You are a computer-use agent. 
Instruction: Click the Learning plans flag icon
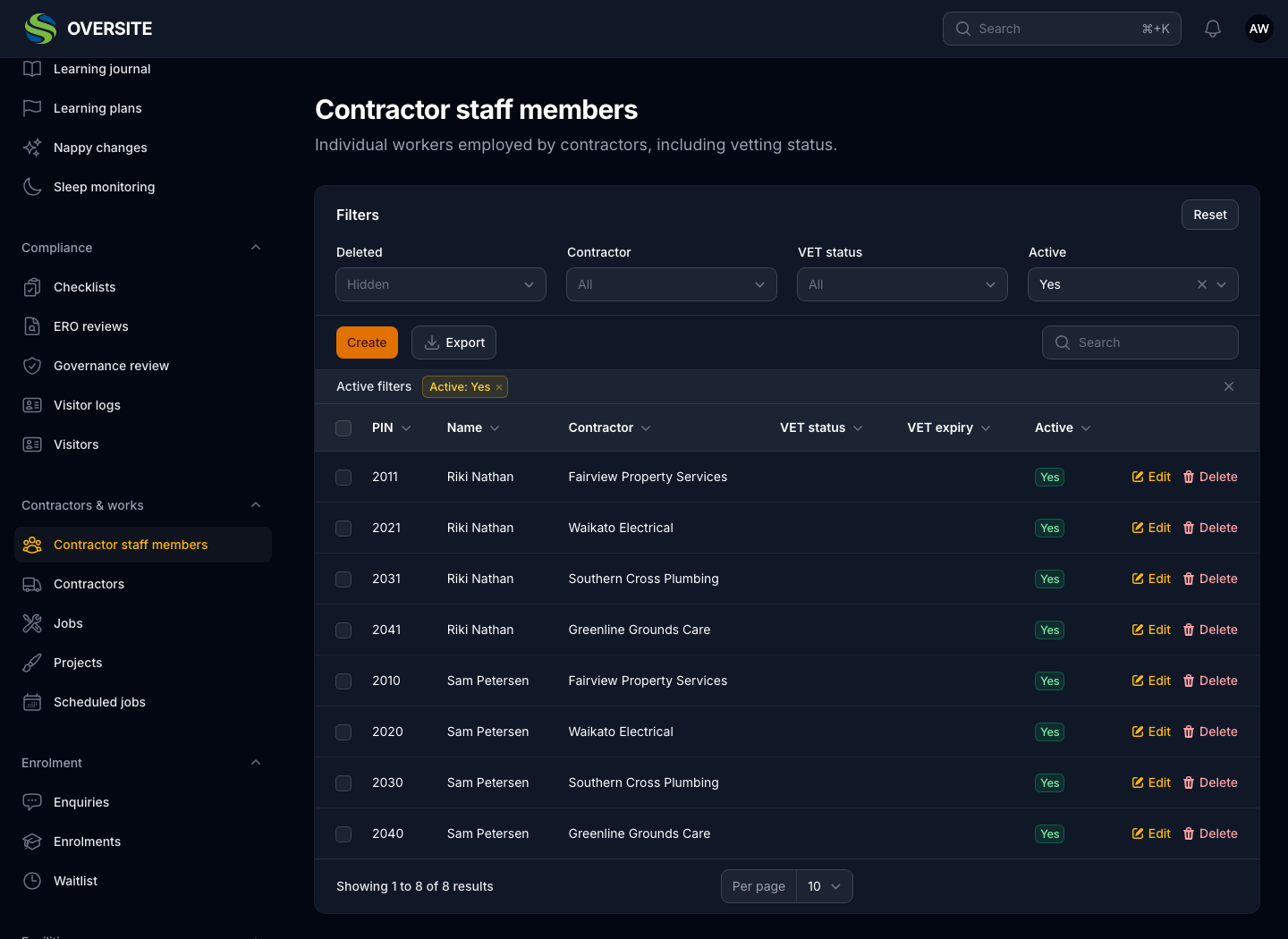pyautogui.click(x=32, y=108)
